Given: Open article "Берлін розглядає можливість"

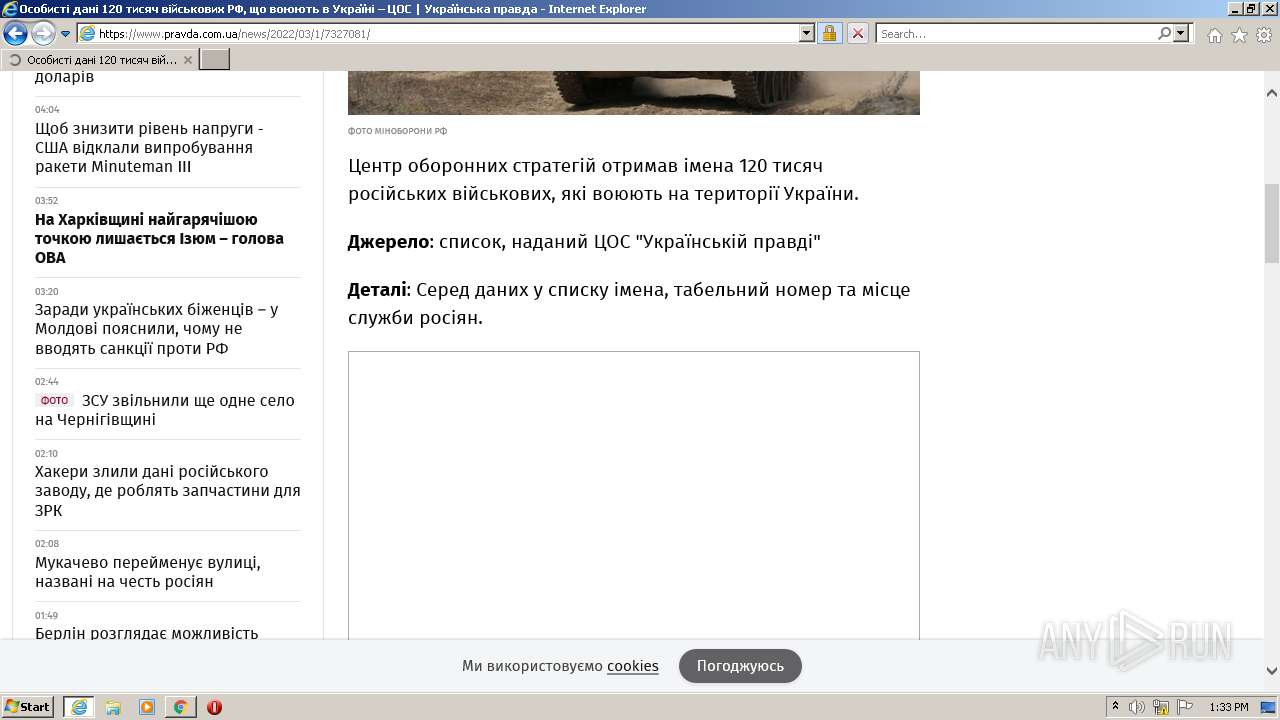Looking at the screenshot, I should pyautogui.click(x=146, y=633).
